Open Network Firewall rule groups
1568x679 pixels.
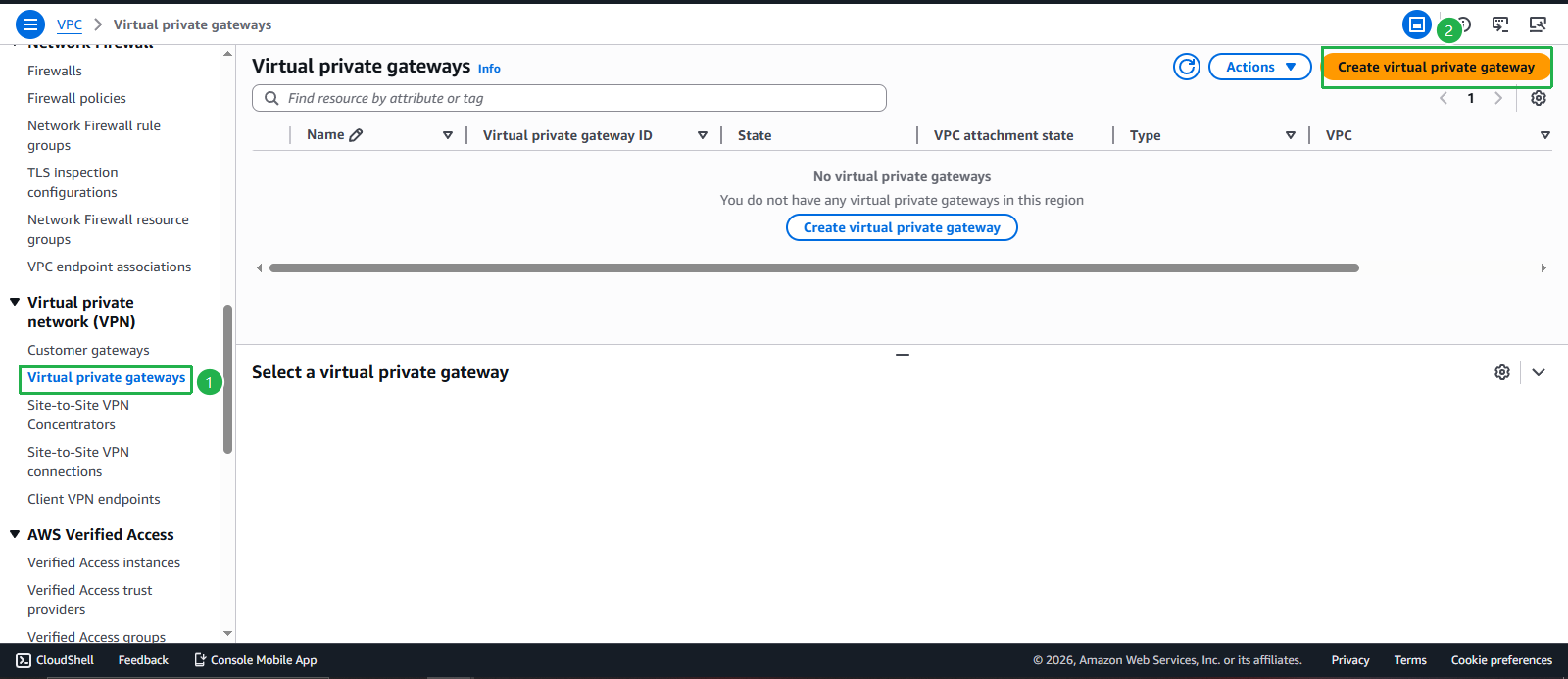(94, 135)
